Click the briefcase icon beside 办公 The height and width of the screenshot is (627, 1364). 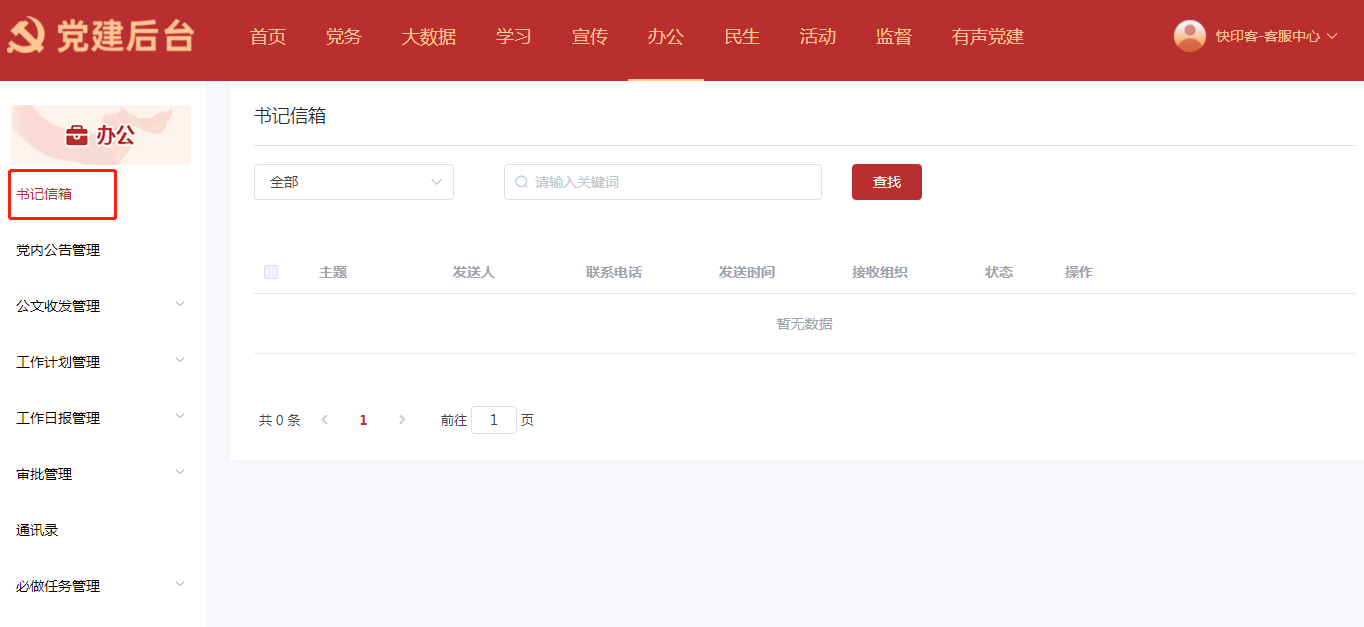tap(76, 135)
